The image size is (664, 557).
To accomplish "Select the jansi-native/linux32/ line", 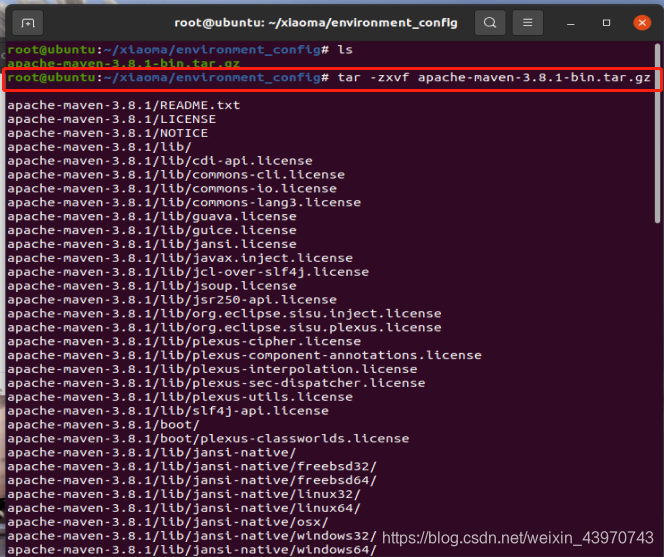I will coord(184,494).
